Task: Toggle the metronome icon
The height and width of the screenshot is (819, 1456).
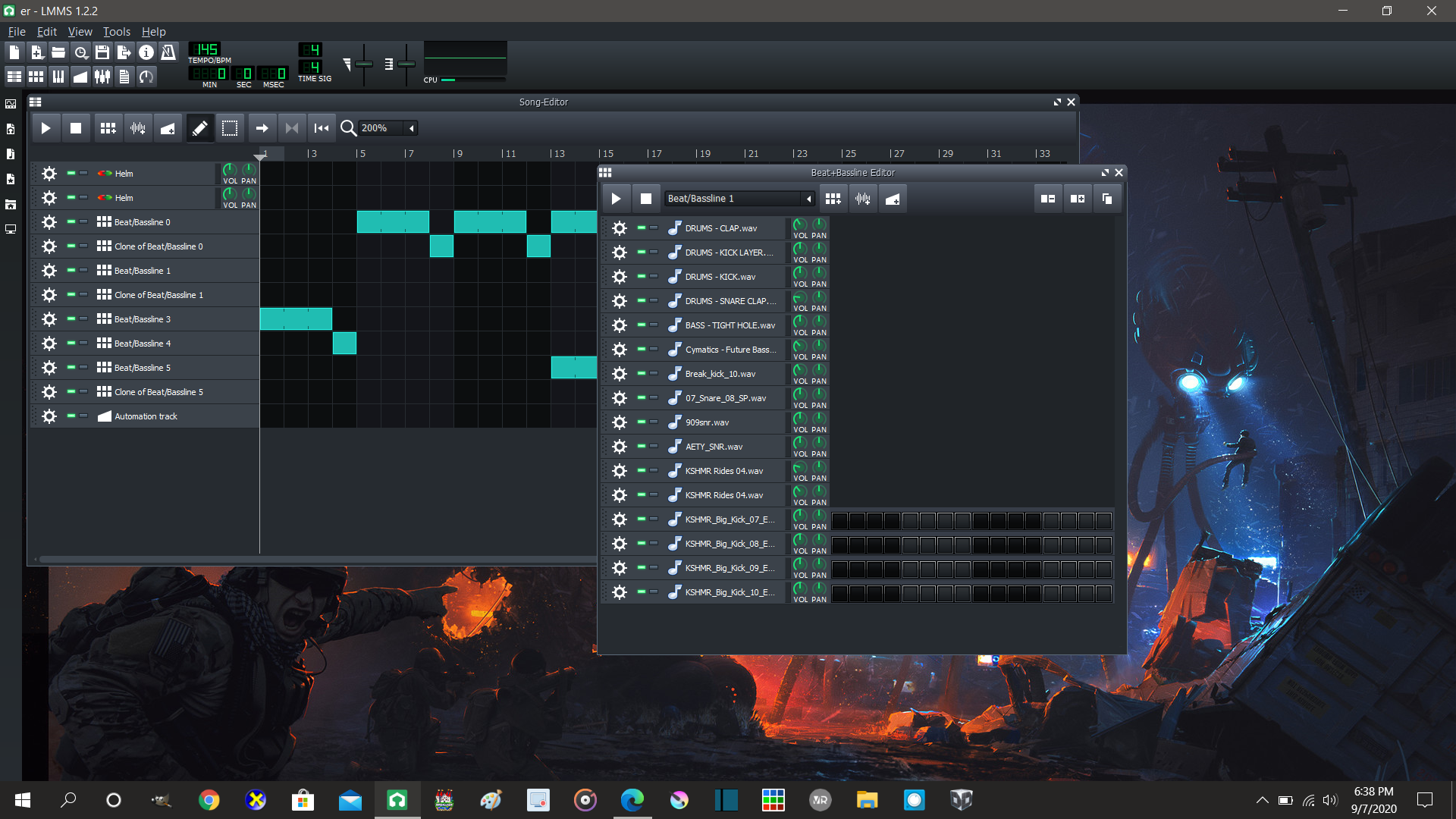Action: pos(168,52)
